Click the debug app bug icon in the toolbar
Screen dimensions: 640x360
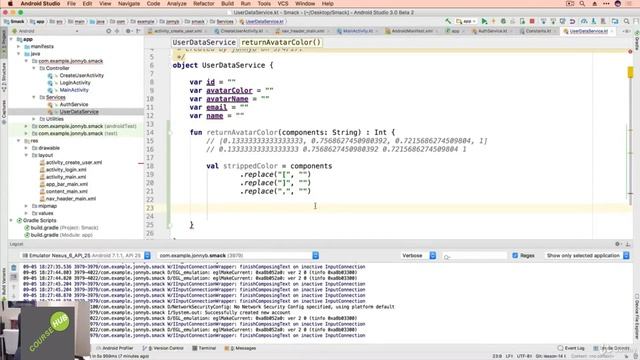click(x=503, y=21)
